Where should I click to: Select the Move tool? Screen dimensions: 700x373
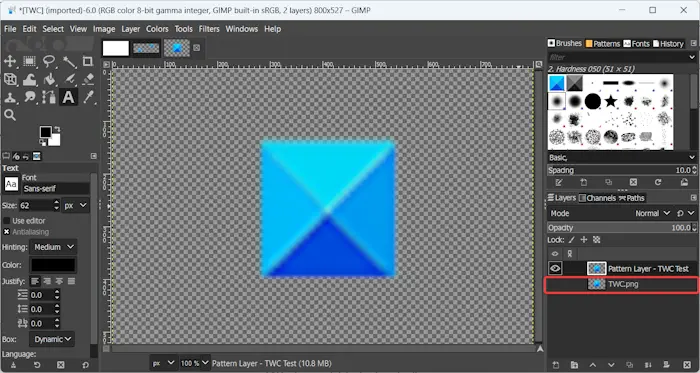point(10,61)
